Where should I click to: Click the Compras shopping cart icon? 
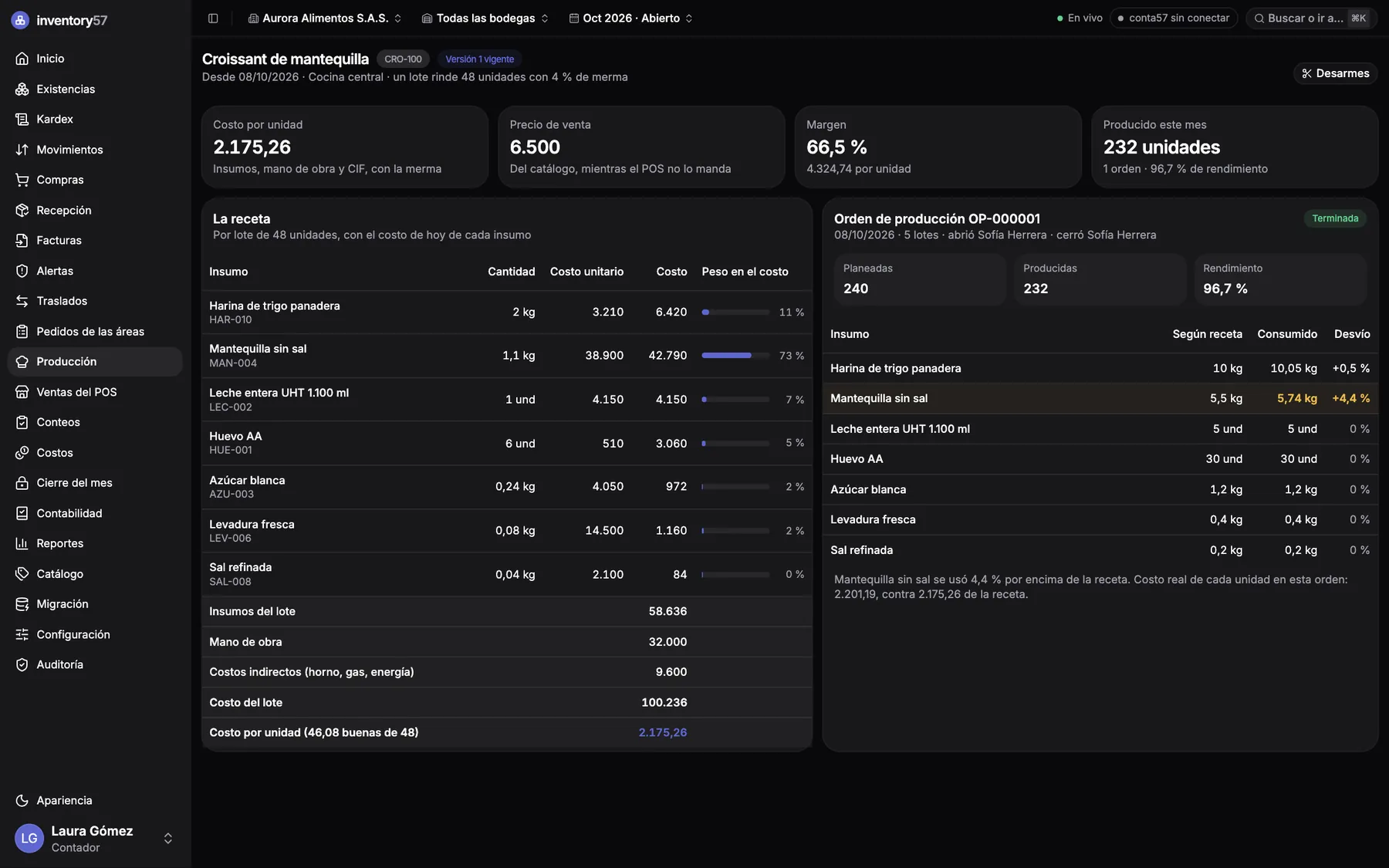(x=22, y=180)
